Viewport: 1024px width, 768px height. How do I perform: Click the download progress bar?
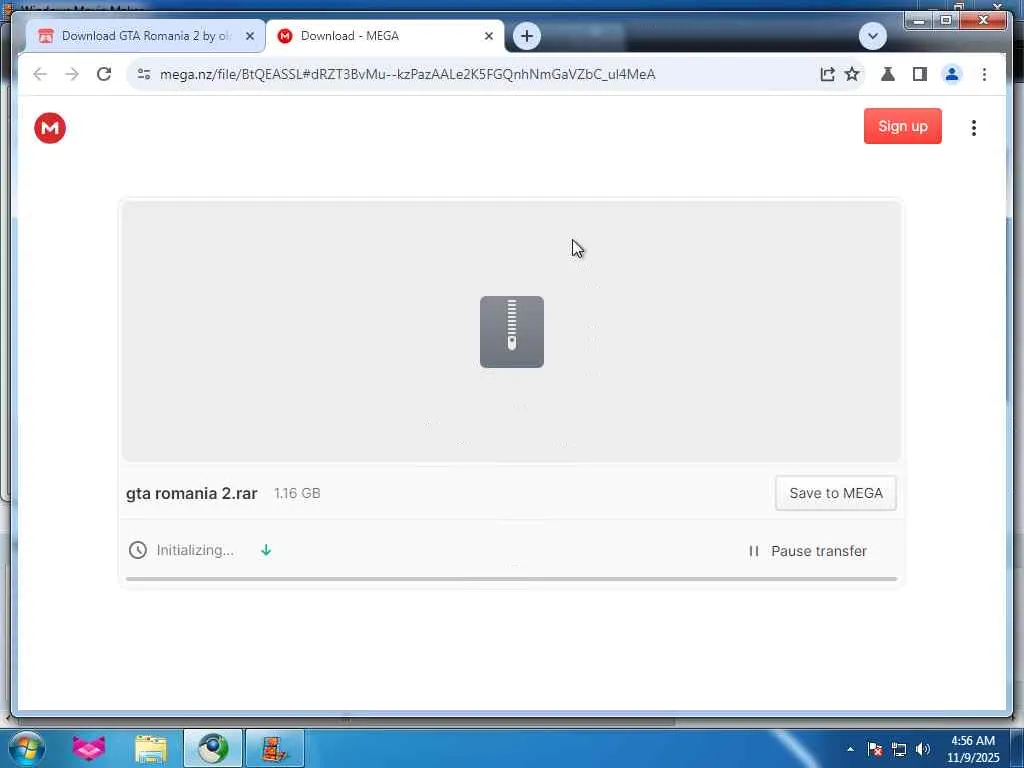click(x=511, y=579)
